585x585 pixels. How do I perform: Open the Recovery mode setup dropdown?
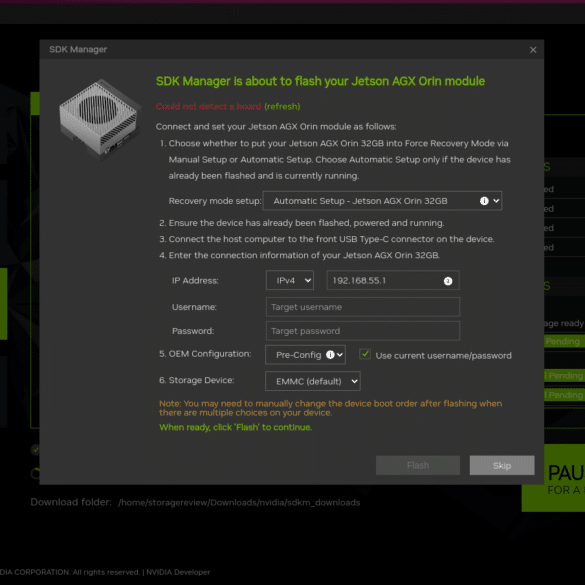[x=382, y=201]
